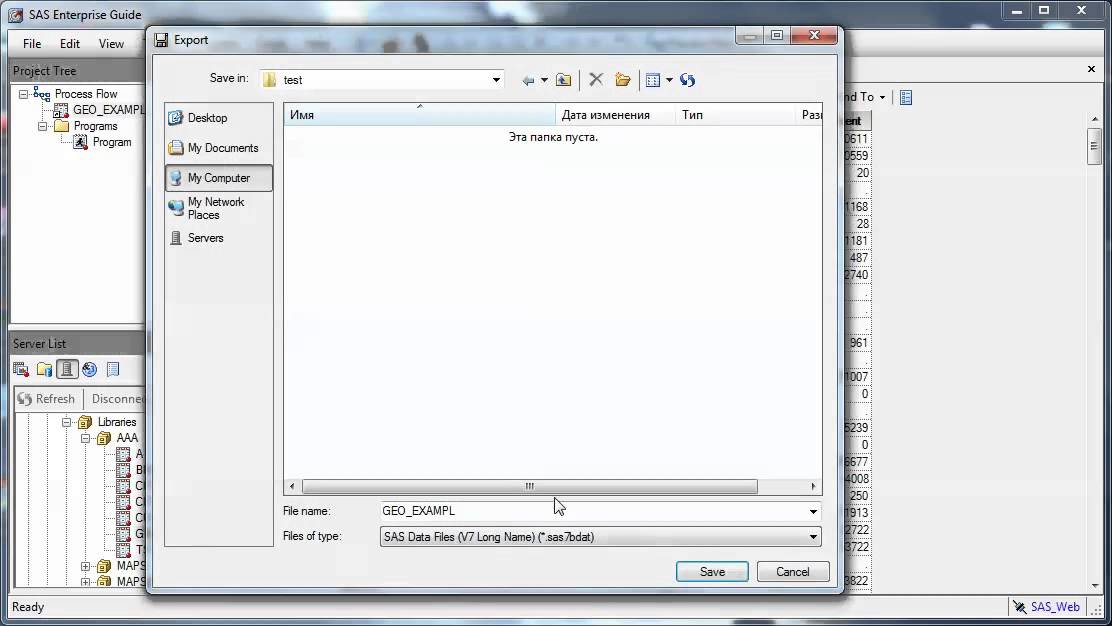Select My Computer in the places sidebar
The width and height of the screenshot is (1112, 626).
point(218,178)
